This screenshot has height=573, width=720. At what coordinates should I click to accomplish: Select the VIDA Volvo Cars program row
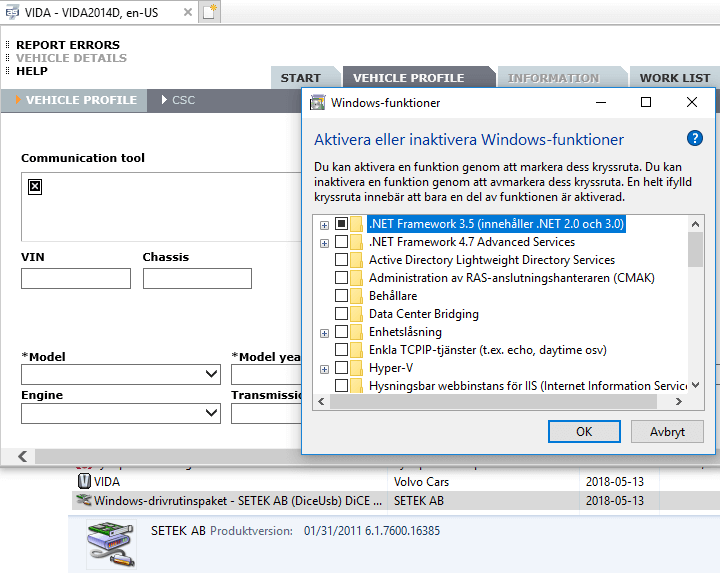coord(396,482)
